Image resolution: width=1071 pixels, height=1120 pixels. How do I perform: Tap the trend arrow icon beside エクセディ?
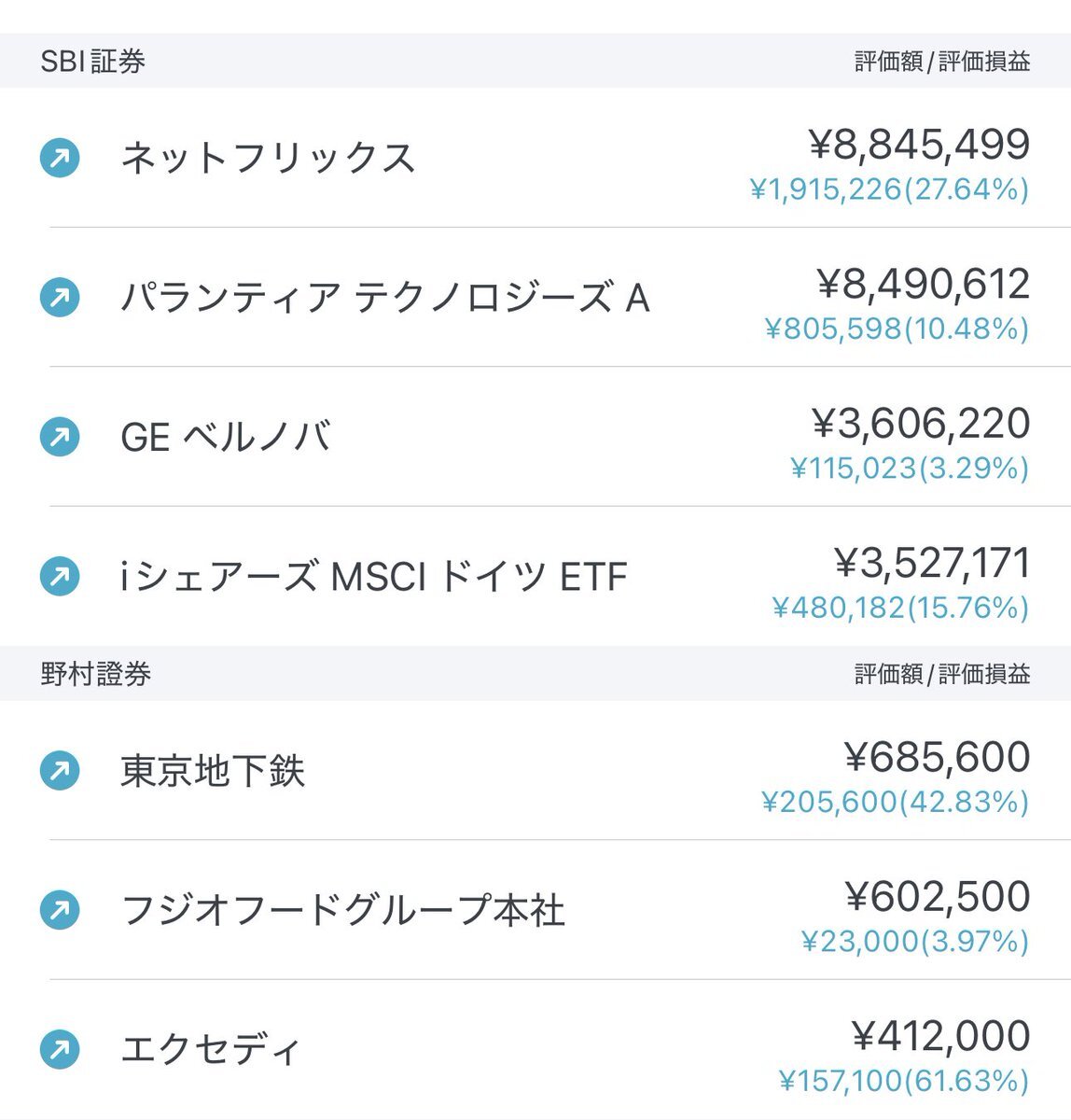60,1050
